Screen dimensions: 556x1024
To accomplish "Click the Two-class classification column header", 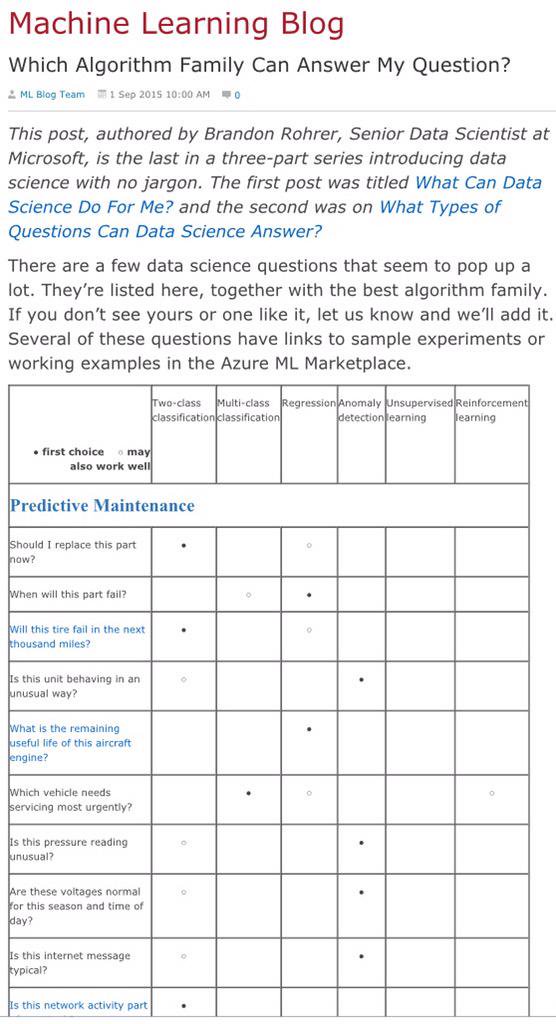I will [183, 411].
